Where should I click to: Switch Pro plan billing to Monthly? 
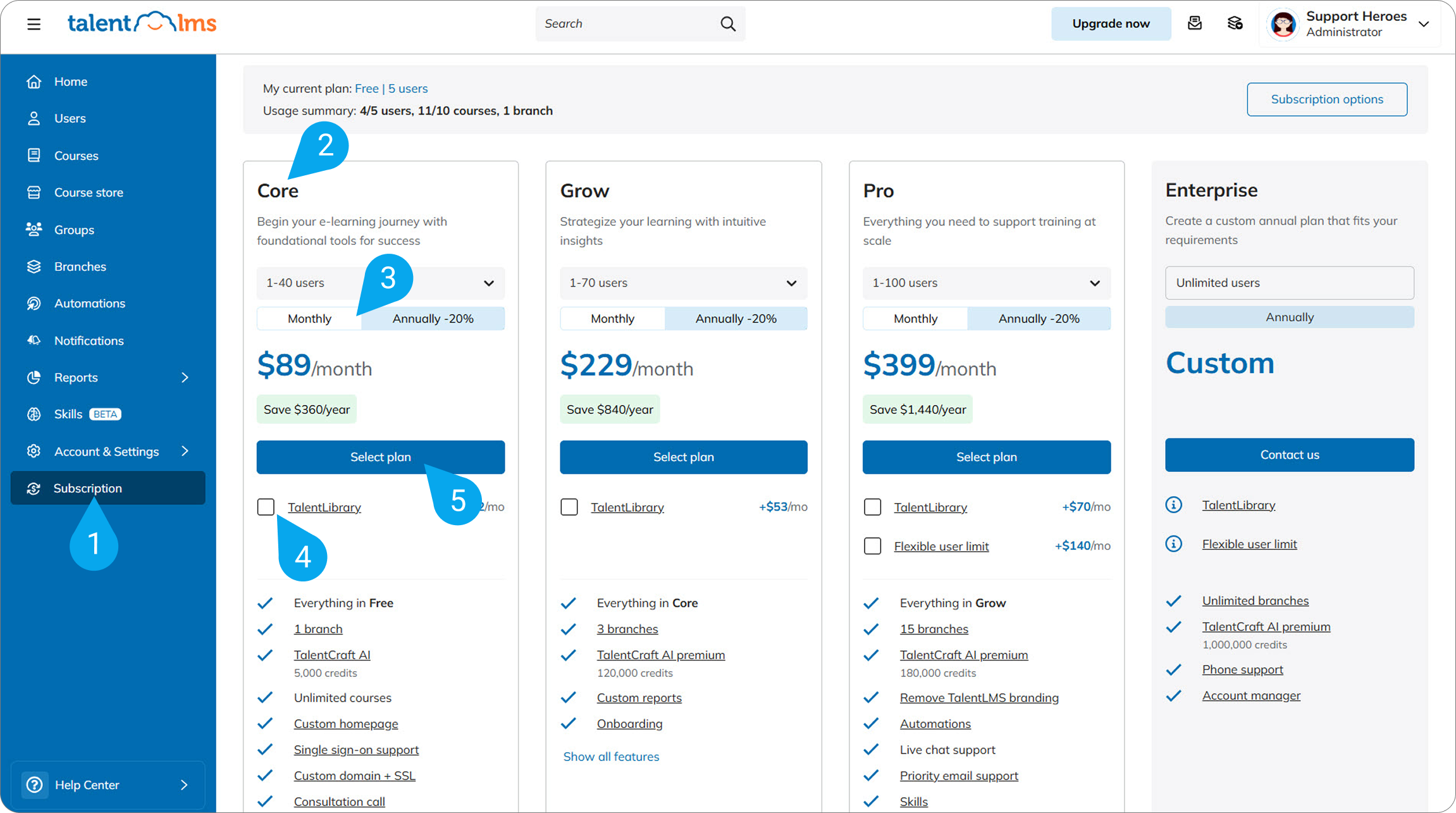click(915, 318)
